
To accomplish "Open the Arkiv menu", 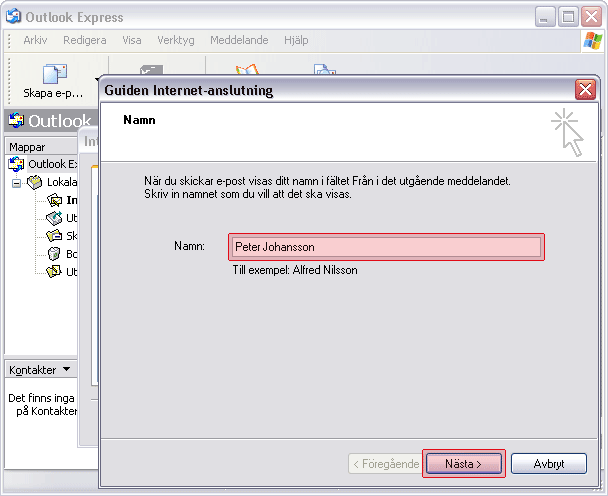I will (35, 40).
